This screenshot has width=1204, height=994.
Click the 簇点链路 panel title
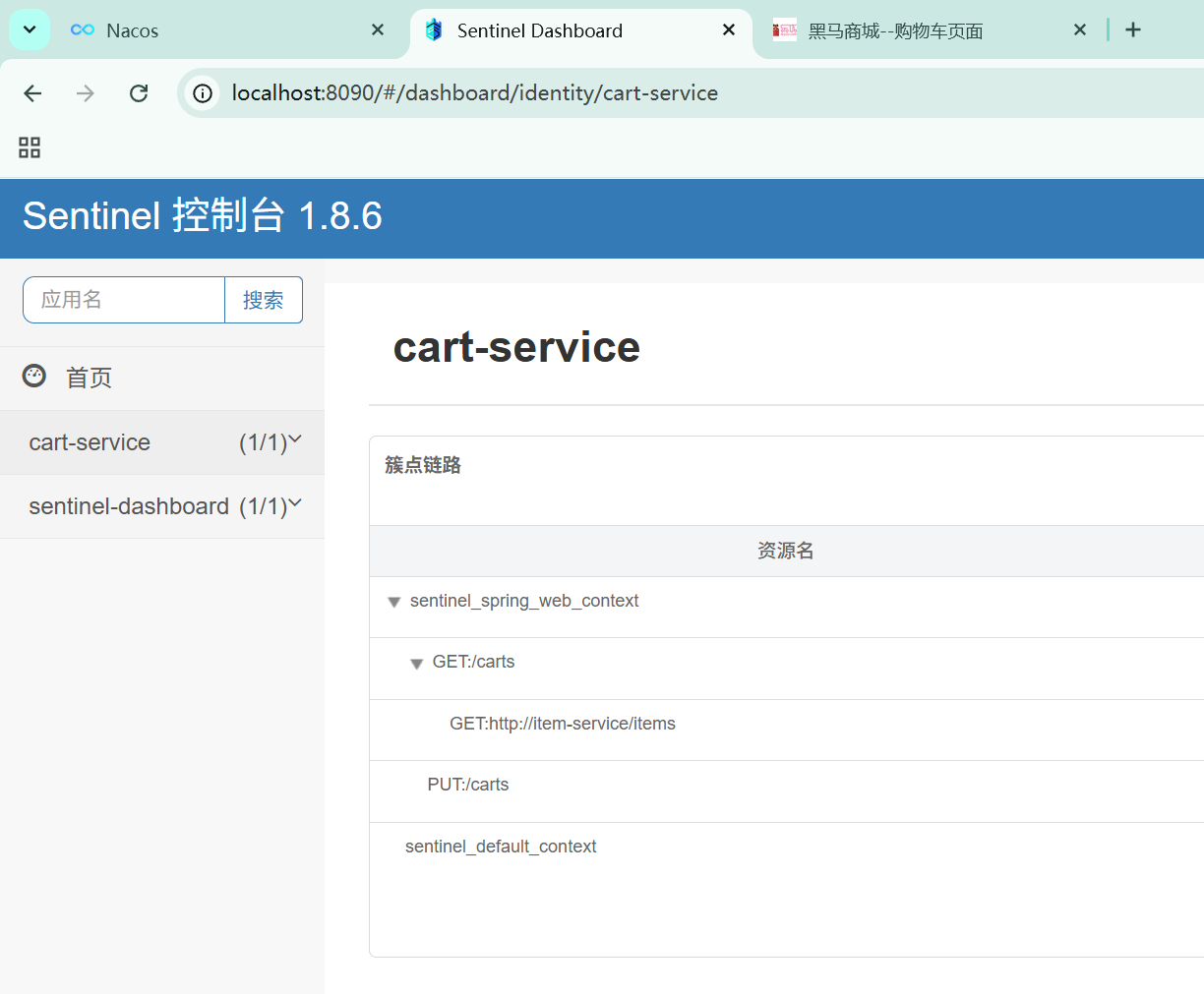pos(423,465)
